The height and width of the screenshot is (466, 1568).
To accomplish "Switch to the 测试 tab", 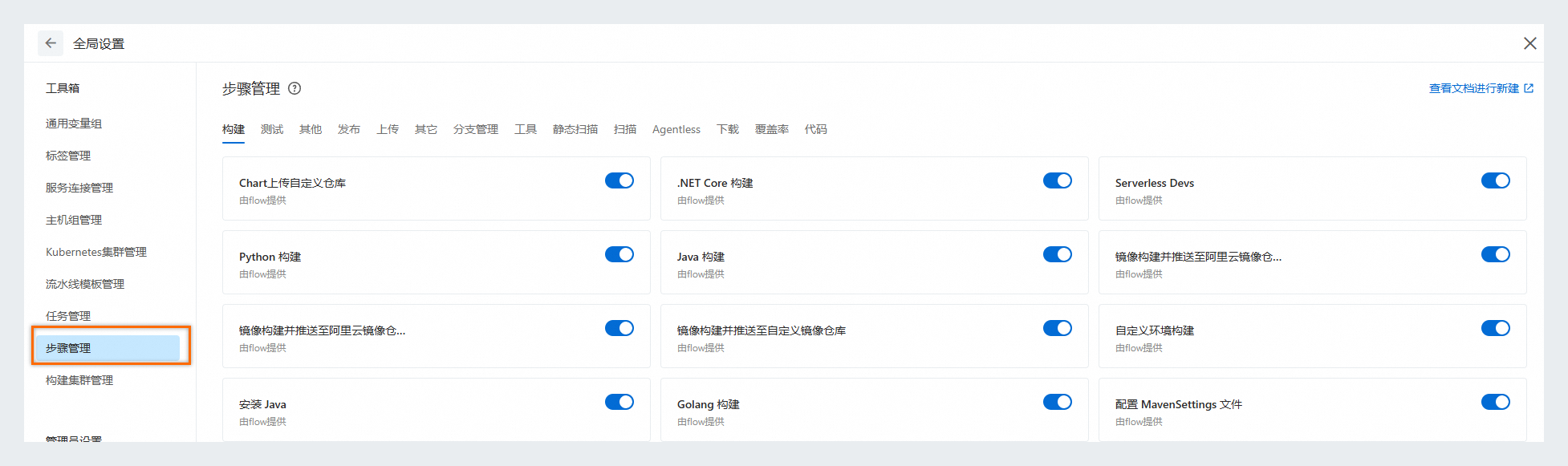I will click(x=272, y=129).
